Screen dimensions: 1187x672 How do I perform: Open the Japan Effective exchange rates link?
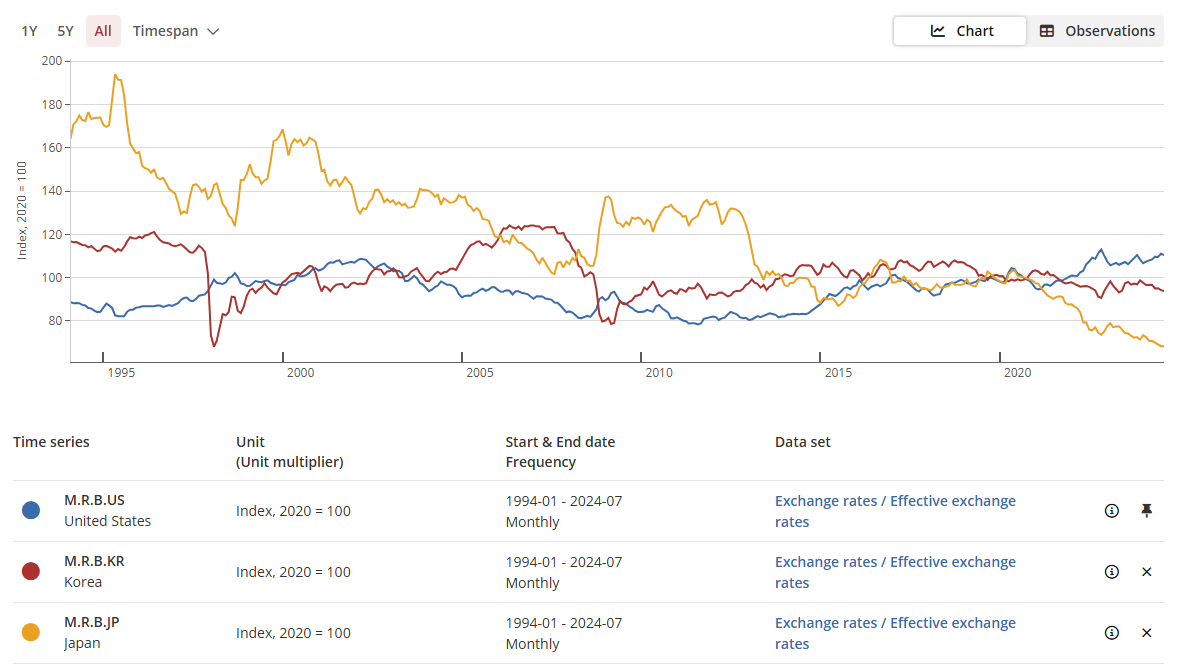coord(895,633)
